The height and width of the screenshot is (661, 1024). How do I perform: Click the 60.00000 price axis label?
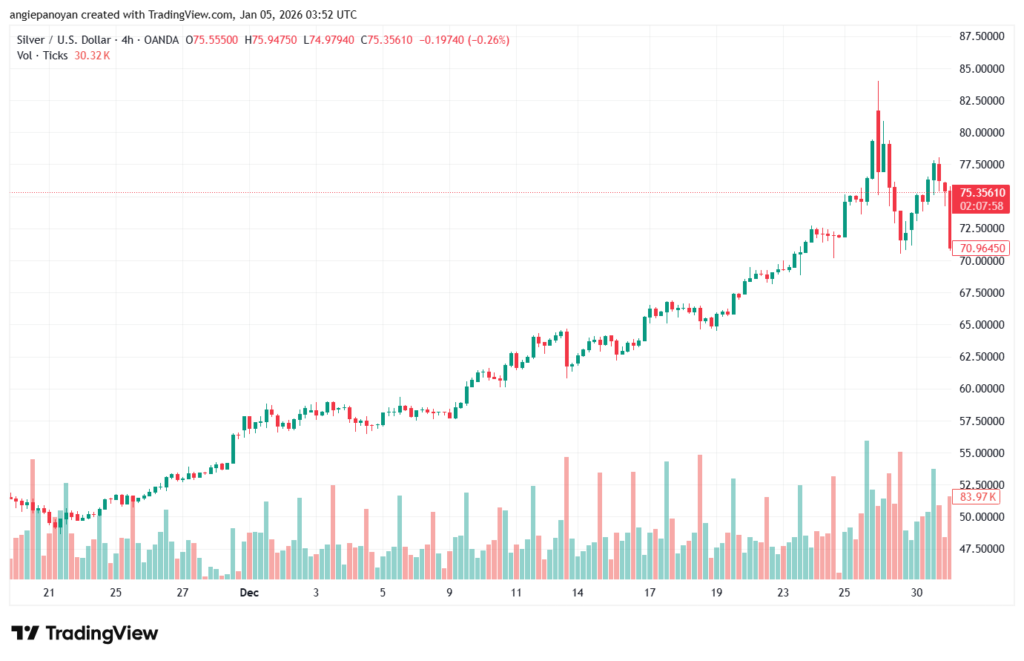coord(980,388)
